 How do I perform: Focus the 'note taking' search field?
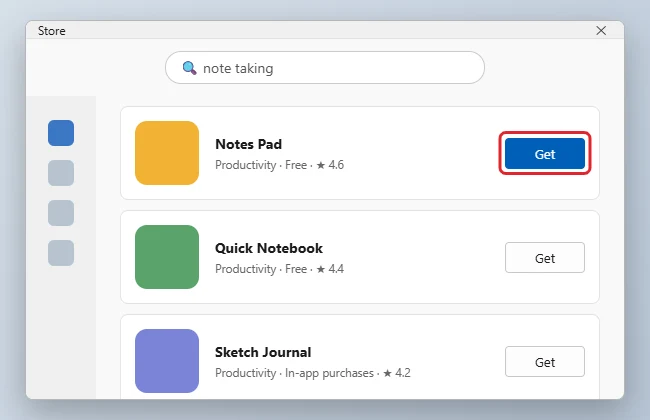point(325,68)
